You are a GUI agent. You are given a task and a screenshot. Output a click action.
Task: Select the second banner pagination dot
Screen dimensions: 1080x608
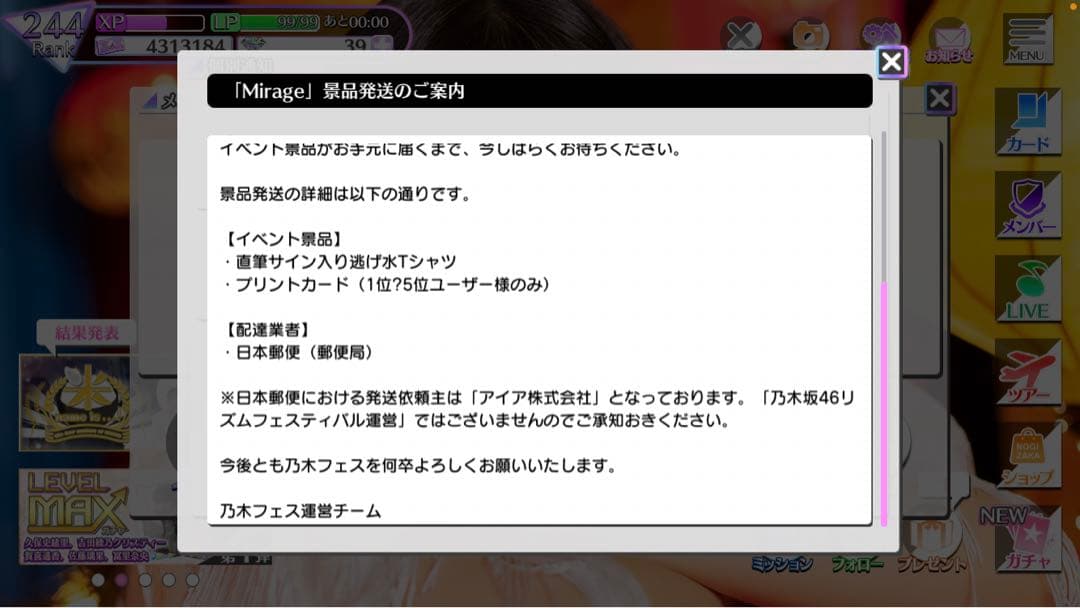pyautogui.click(x=122, y=580)
